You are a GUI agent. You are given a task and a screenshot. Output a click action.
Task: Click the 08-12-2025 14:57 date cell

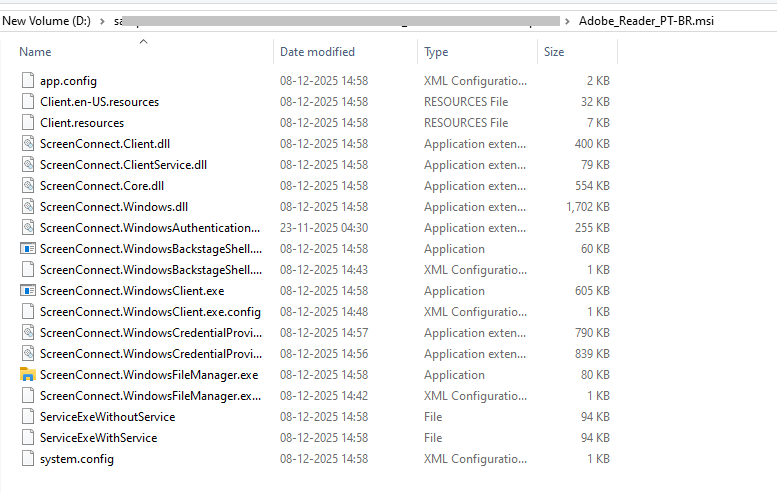click(324, 332)
